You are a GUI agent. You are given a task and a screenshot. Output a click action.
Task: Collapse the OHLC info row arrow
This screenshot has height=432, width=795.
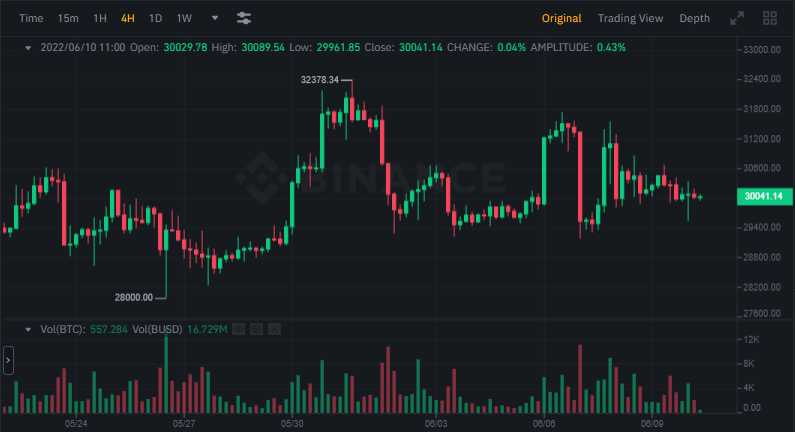click(x=28, y=47)
